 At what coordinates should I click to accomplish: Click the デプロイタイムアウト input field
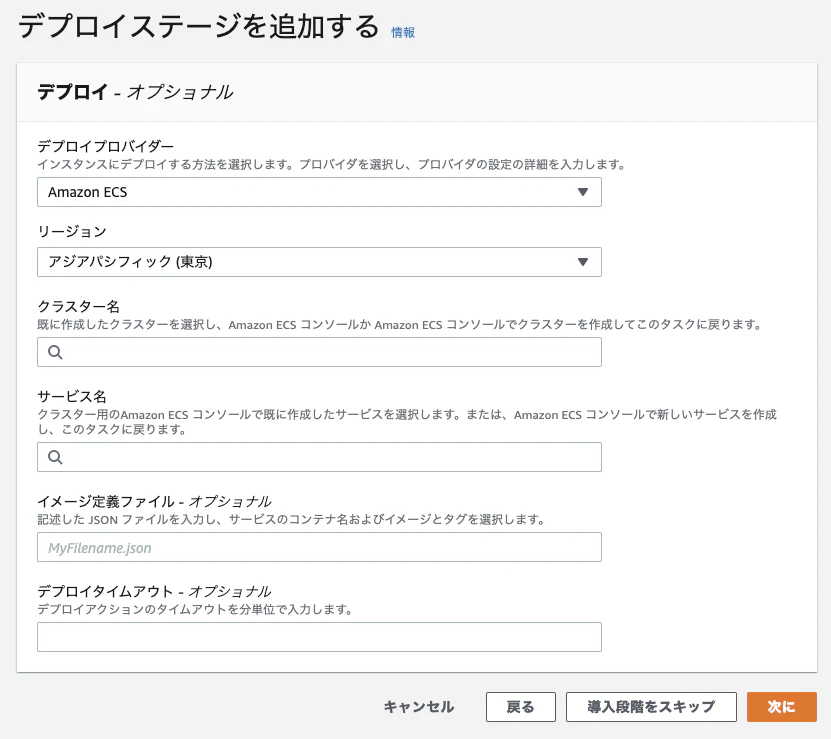[x=319, y=637]
